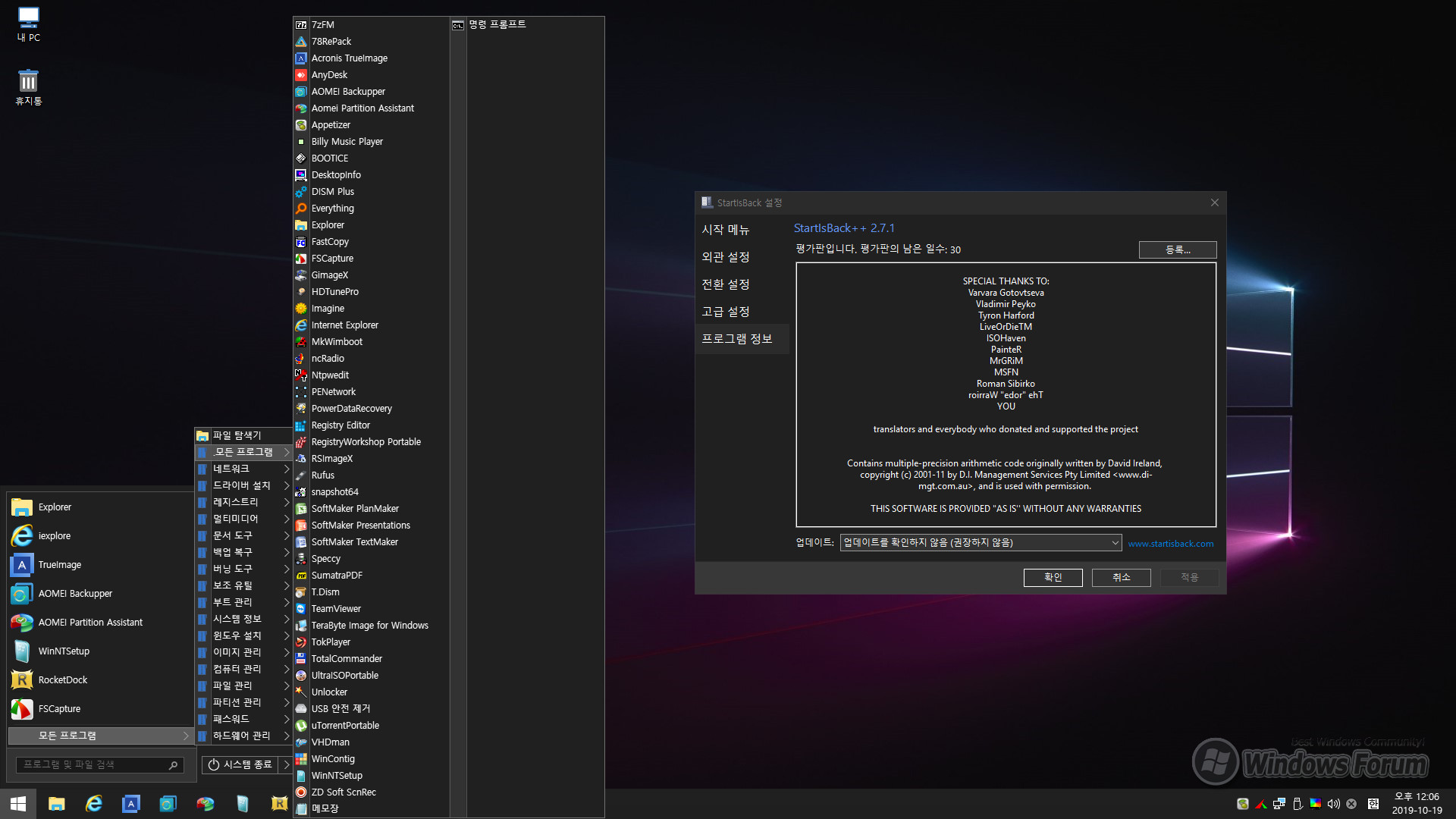Launch GimageX from the list

[372, 275]
